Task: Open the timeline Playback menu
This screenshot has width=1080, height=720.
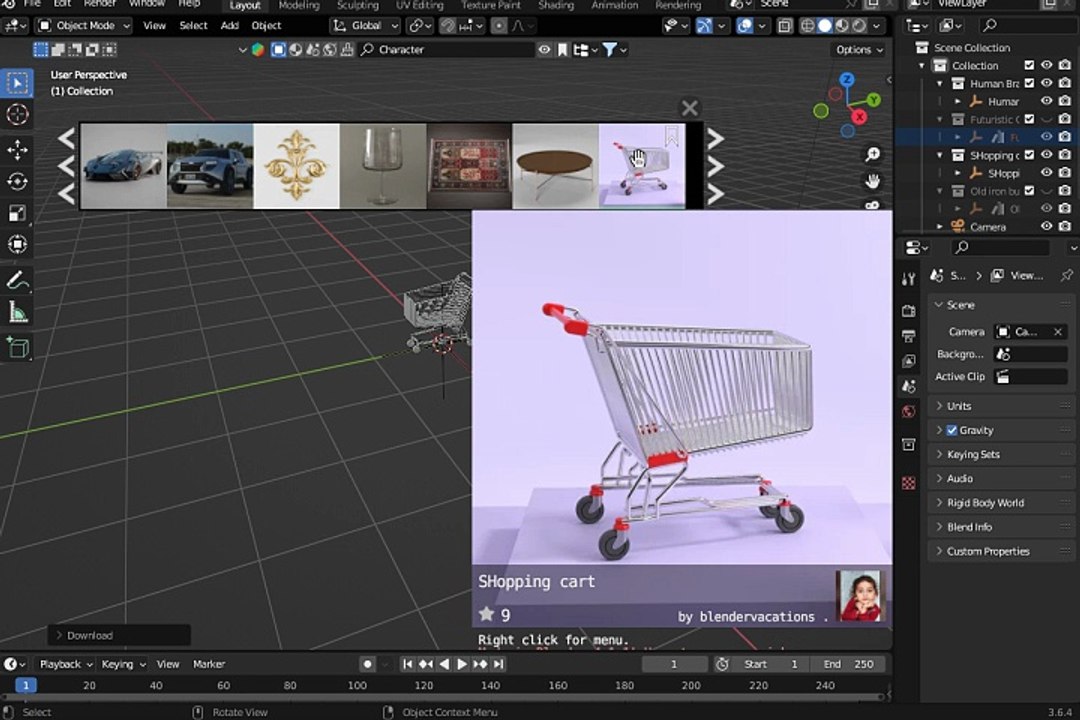Action: [65, 664]
